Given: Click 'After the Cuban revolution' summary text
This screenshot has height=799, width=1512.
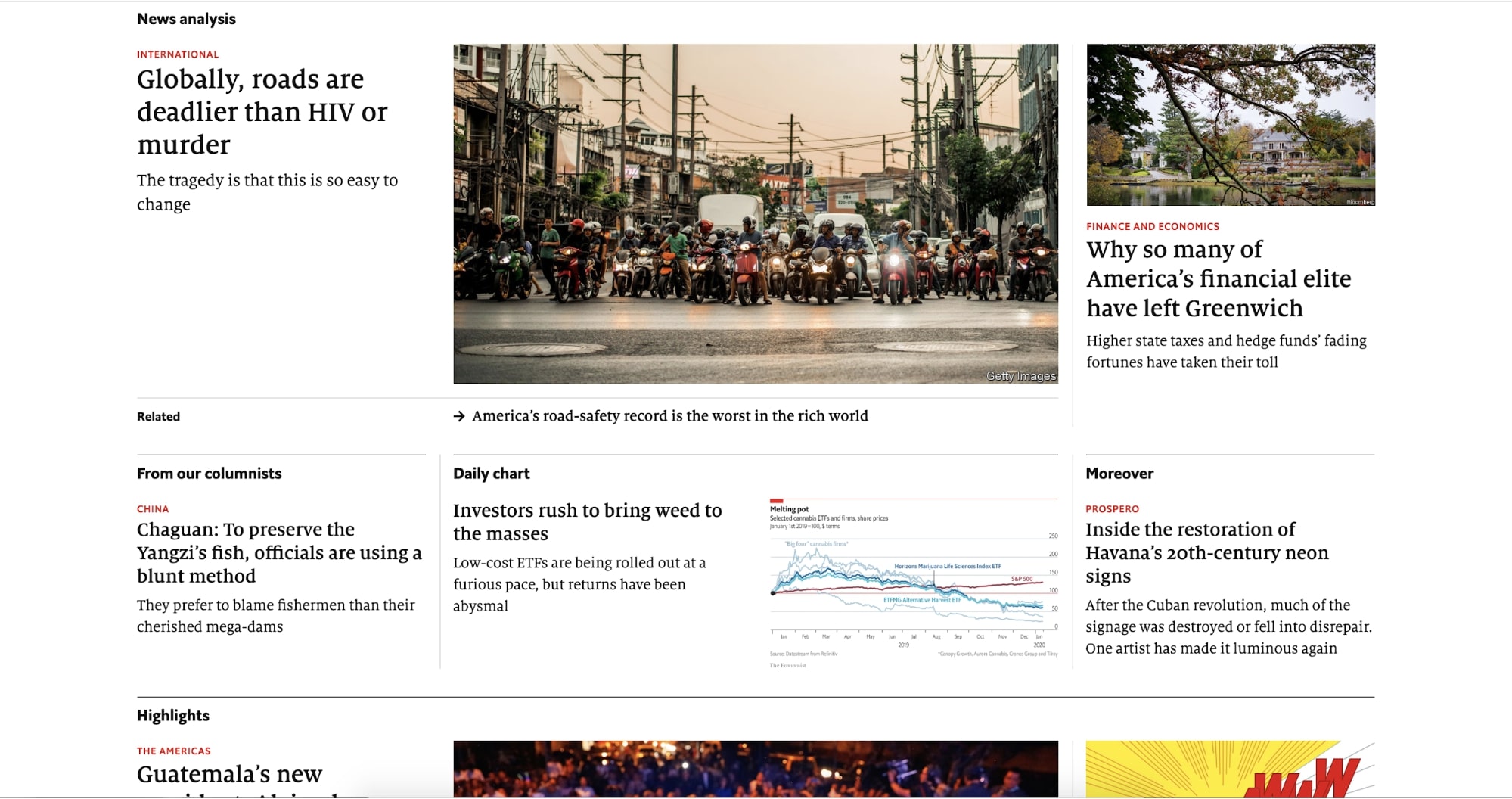Looking at the screenshot, I should (1229, 626).
